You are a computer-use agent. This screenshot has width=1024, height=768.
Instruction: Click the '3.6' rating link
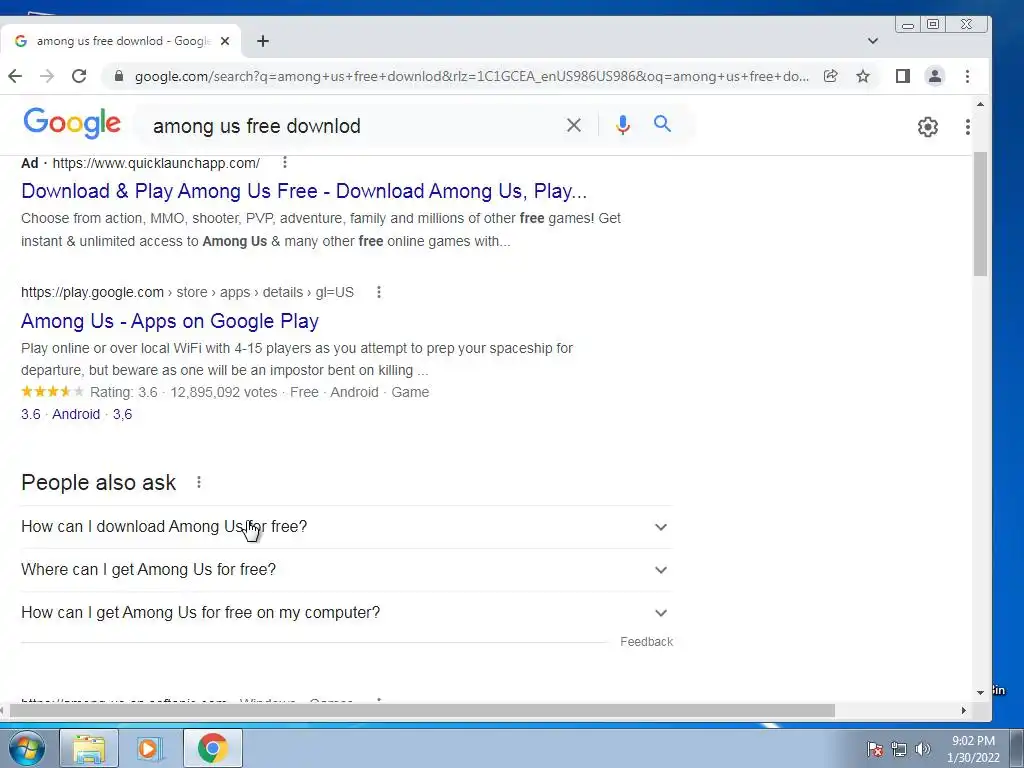point(31,414)
